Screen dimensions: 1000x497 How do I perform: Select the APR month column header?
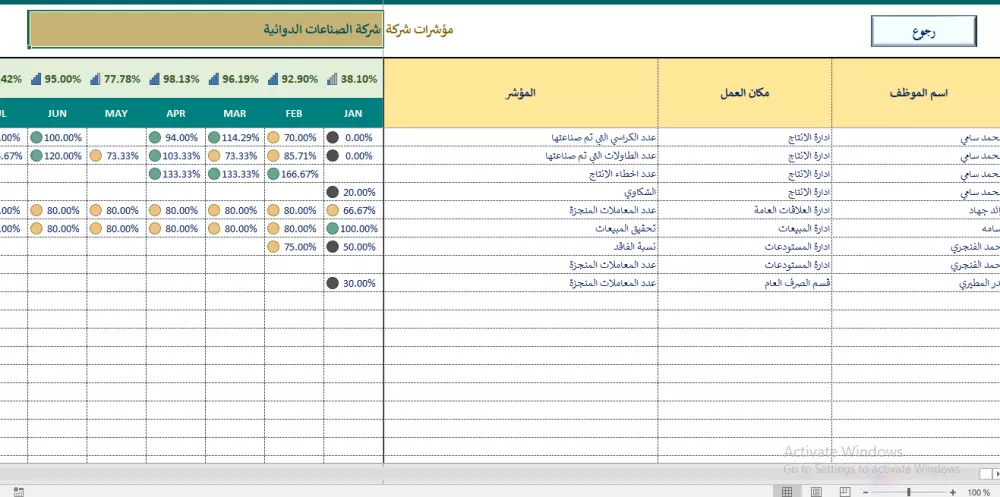(175, 114)
